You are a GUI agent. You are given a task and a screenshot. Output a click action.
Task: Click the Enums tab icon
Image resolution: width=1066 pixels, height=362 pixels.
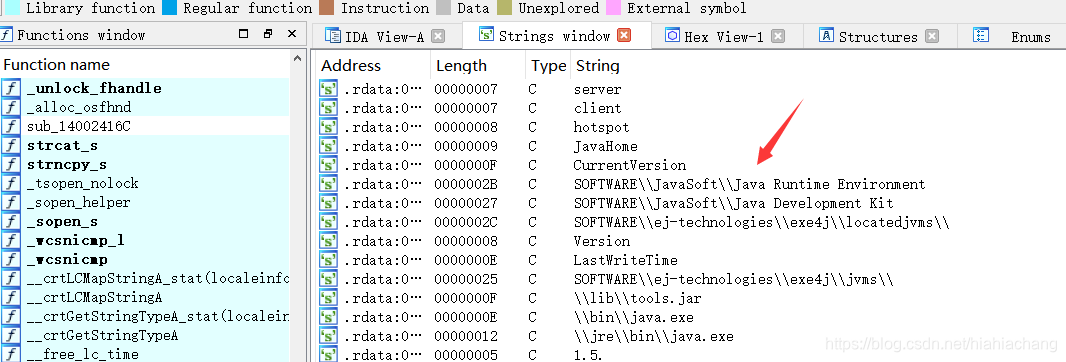(x=981, y=36)
